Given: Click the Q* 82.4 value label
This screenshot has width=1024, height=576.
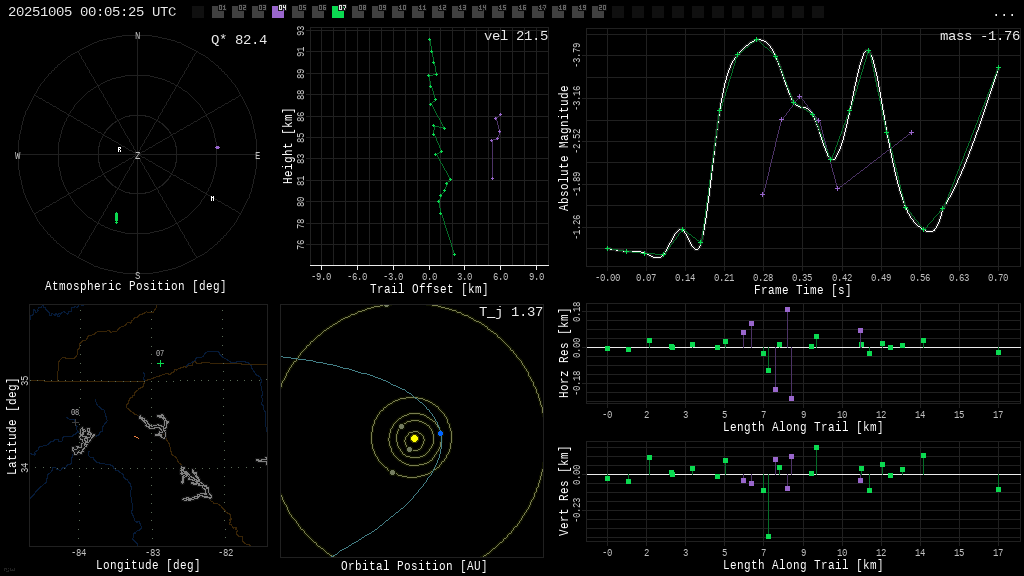Looking at the screenshot, I should coord(238,40).
